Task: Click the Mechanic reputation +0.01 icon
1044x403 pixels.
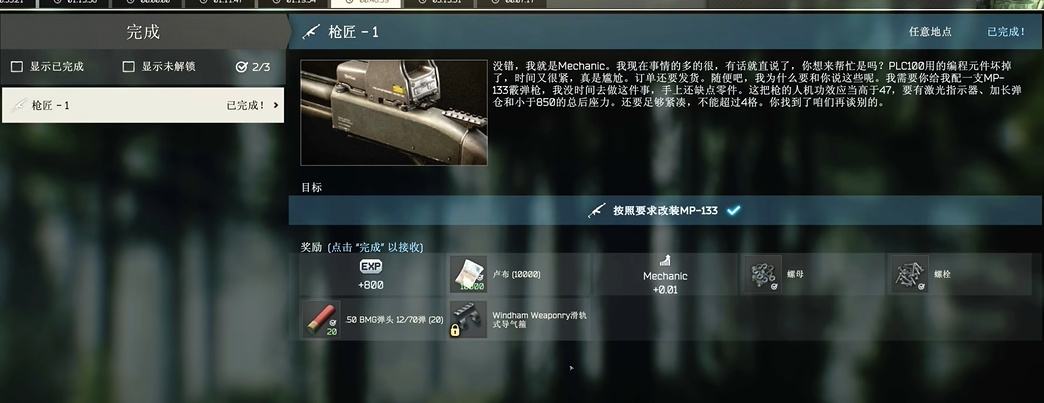Action: coord(665,260)
